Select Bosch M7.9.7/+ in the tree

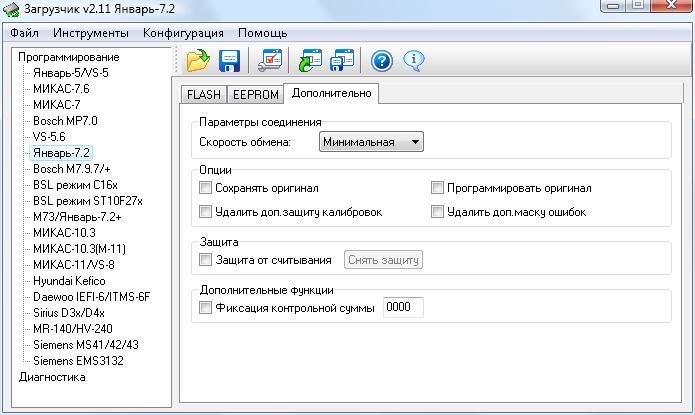[x=71, y=169]
